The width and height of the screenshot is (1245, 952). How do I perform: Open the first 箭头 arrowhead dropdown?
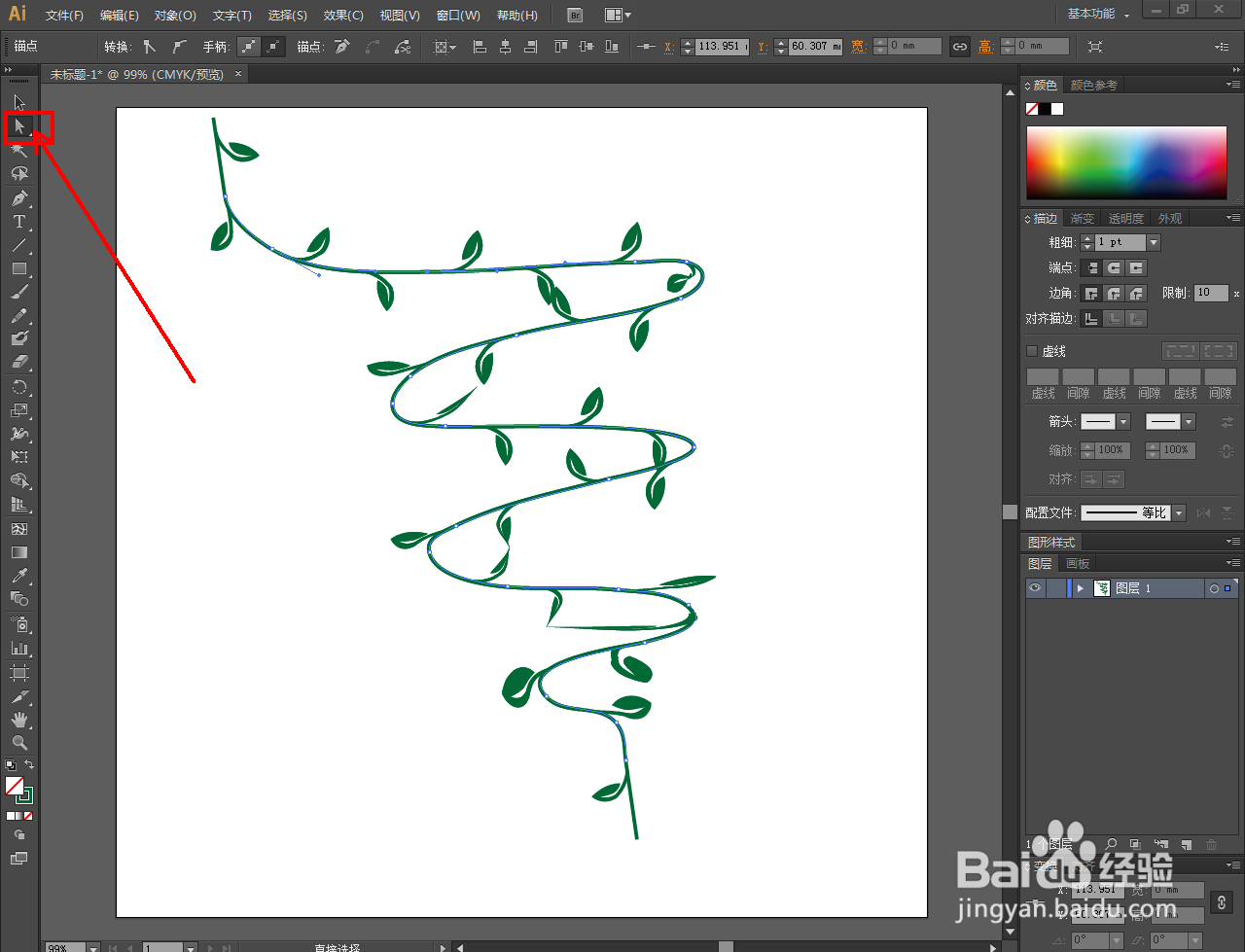tap(1123, 422)
